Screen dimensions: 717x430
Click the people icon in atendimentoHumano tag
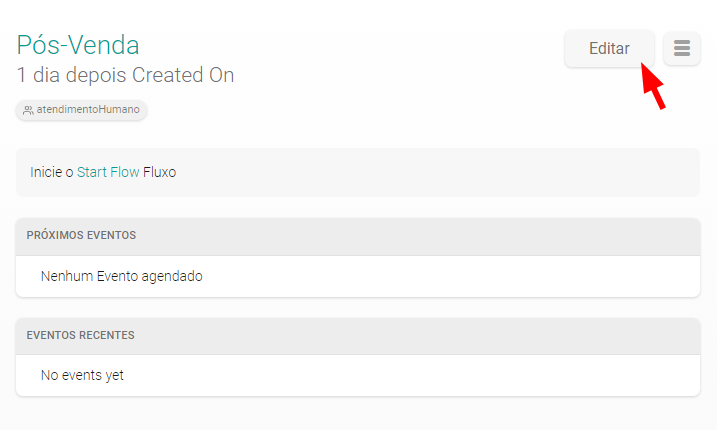coord(28,110)
